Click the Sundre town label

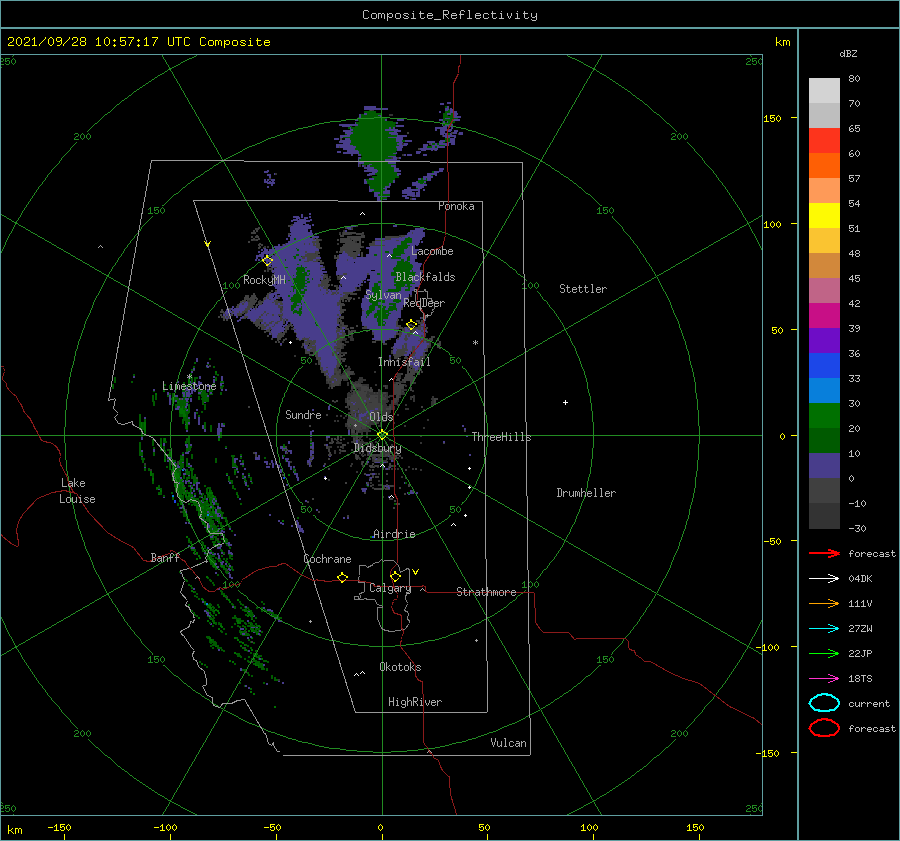pos(303,414)
